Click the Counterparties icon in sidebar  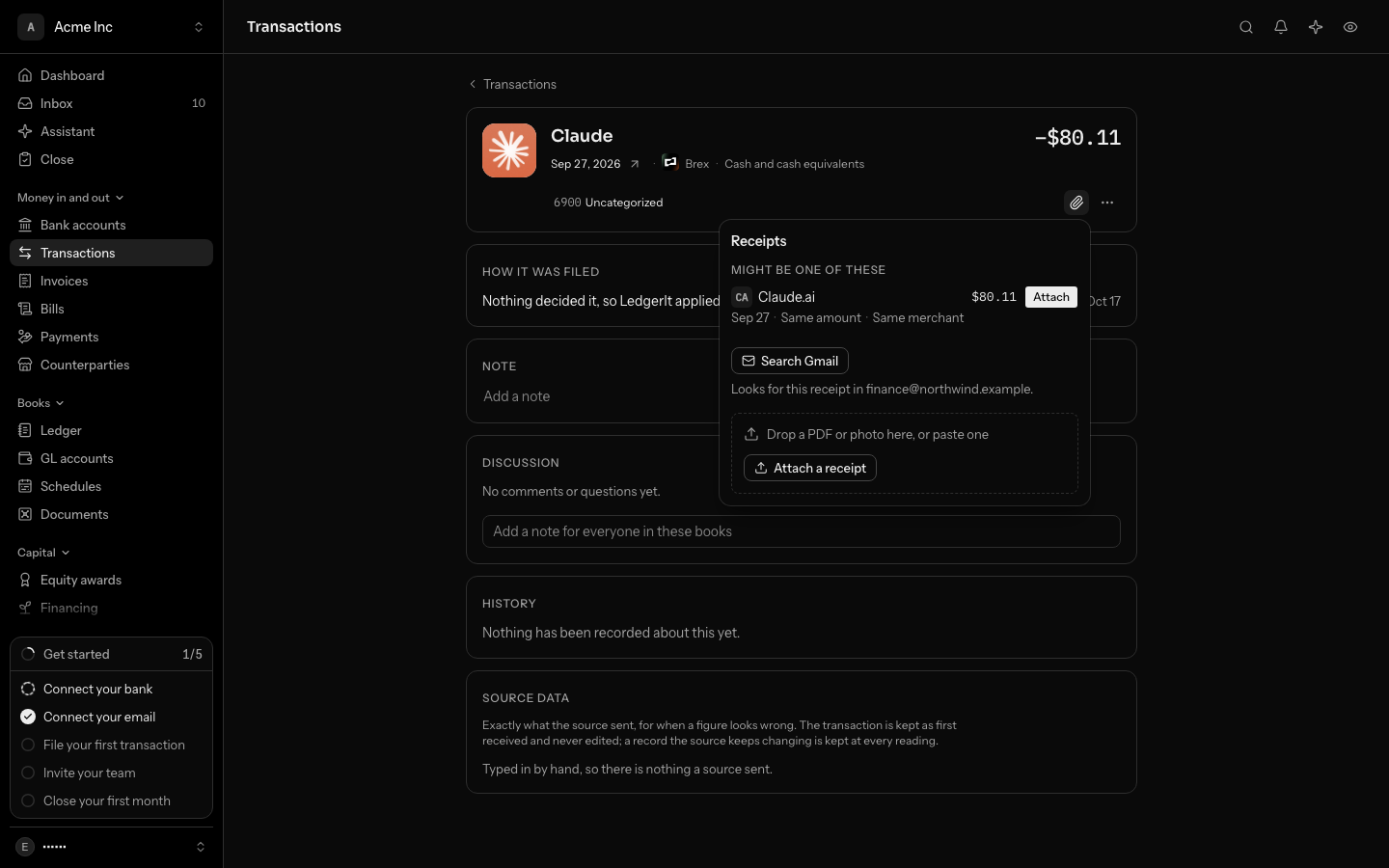tap(25, 365)
